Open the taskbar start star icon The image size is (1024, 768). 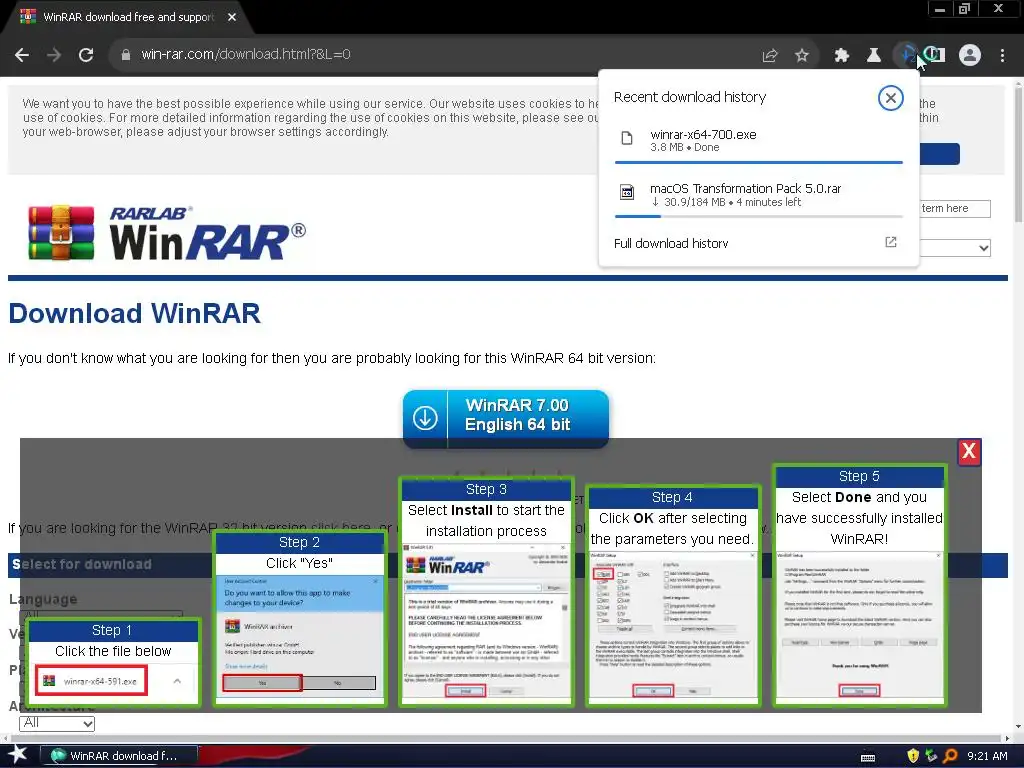[x=17, y=755]
